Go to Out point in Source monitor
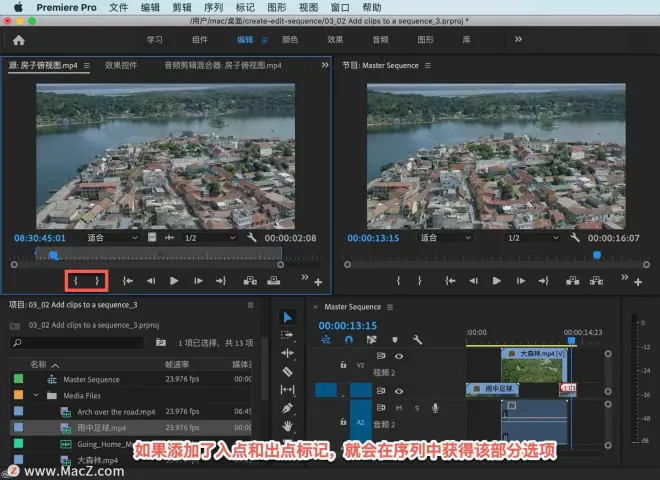The width and height of the screenshot is (660, 480). (x=221, y=280)
